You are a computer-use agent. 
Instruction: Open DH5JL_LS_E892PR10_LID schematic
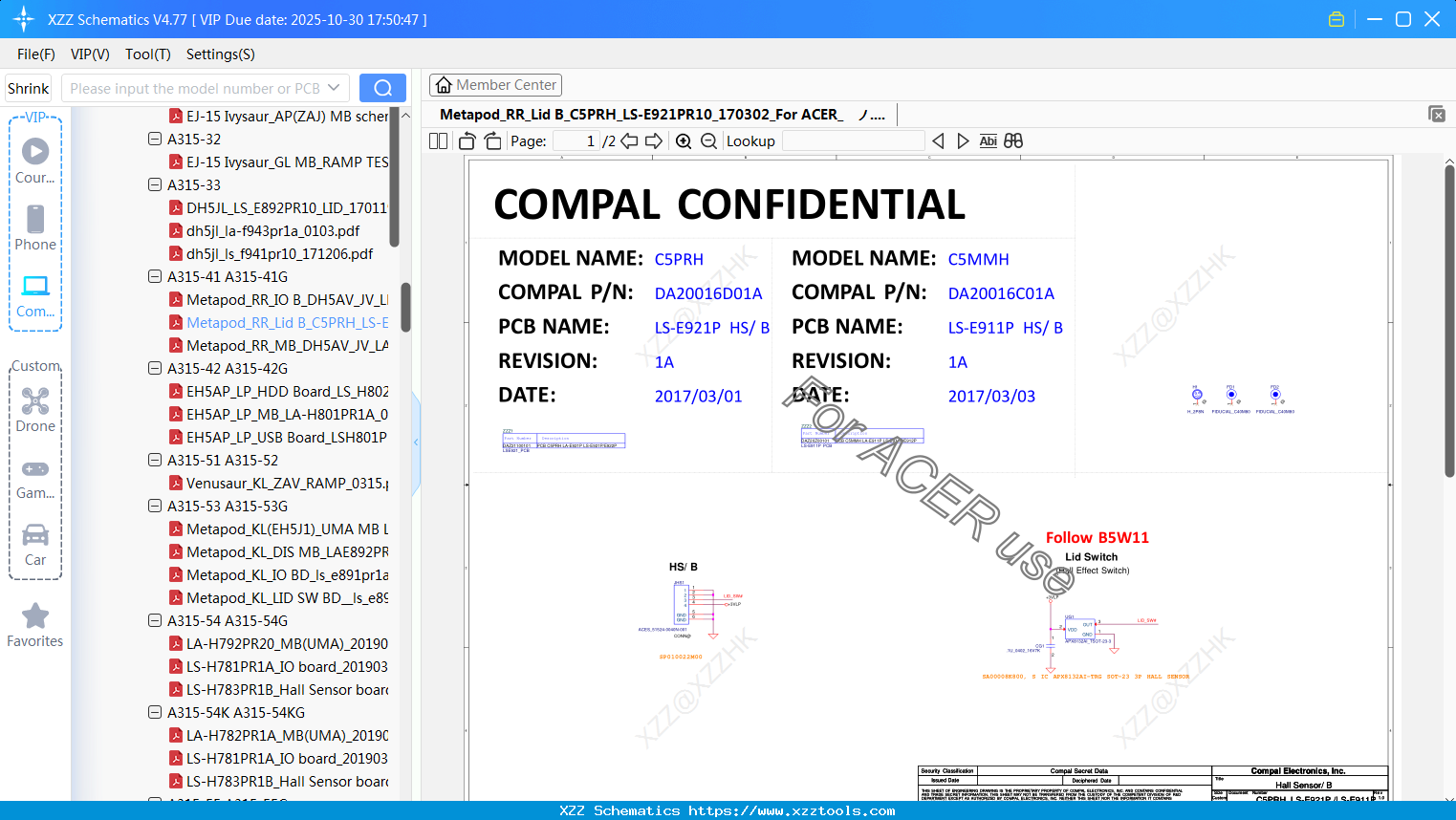coord(278,208)
